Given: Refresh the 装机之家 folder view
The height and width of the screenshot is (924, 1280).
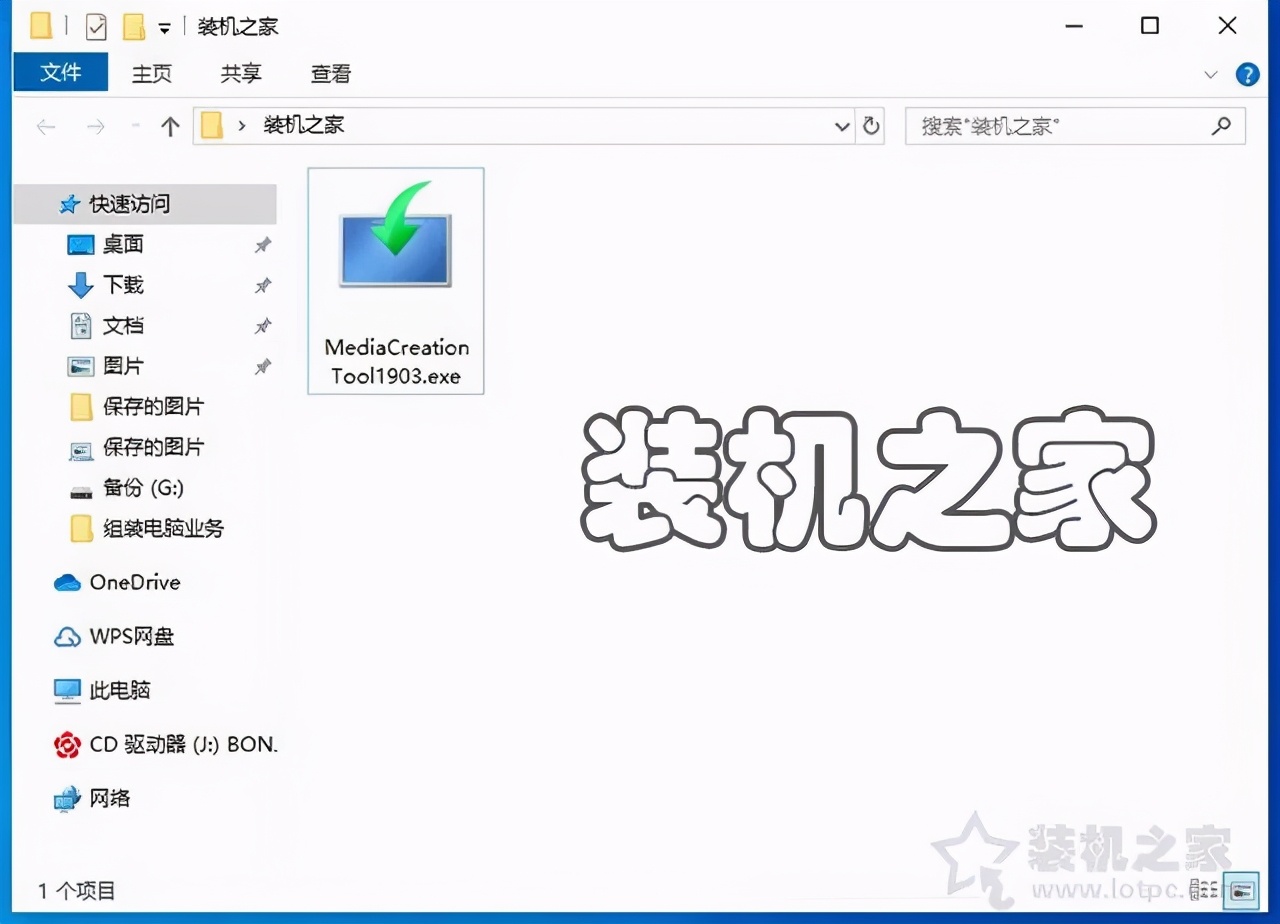Looking at the screenshot, I should pyautogui.click(x=870, y=126).
